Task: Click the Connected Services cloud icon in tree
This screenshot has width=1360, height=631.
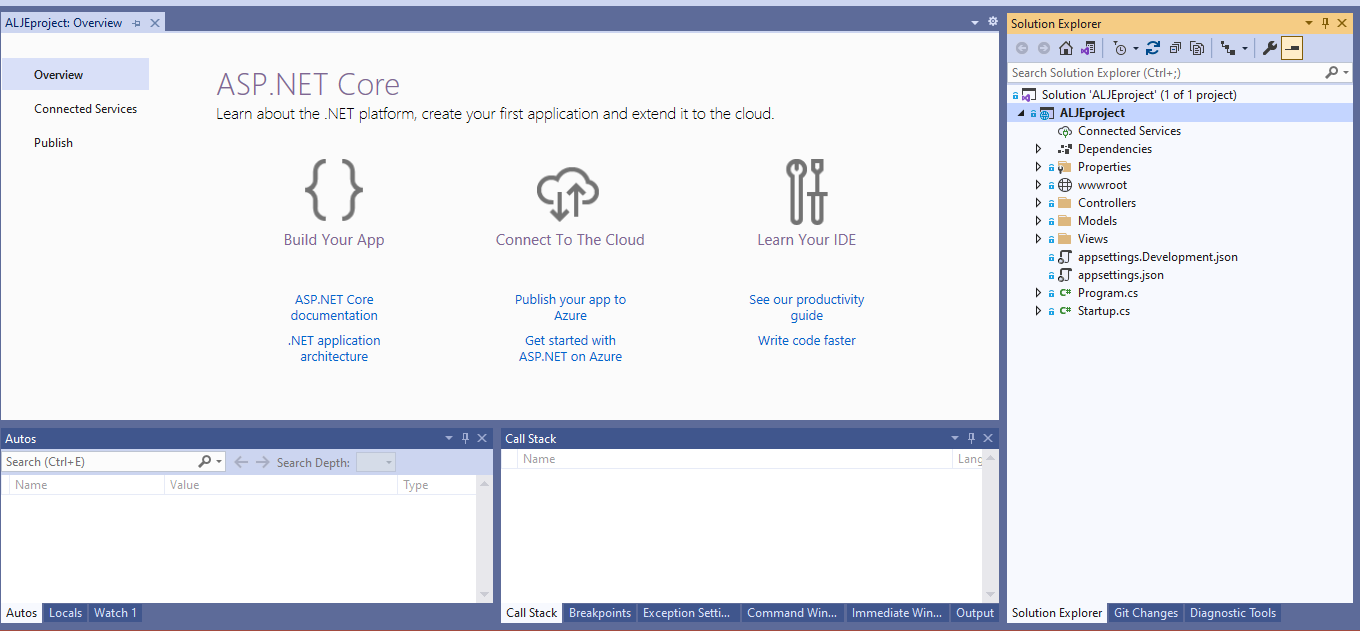Action: pos(1065,131)
